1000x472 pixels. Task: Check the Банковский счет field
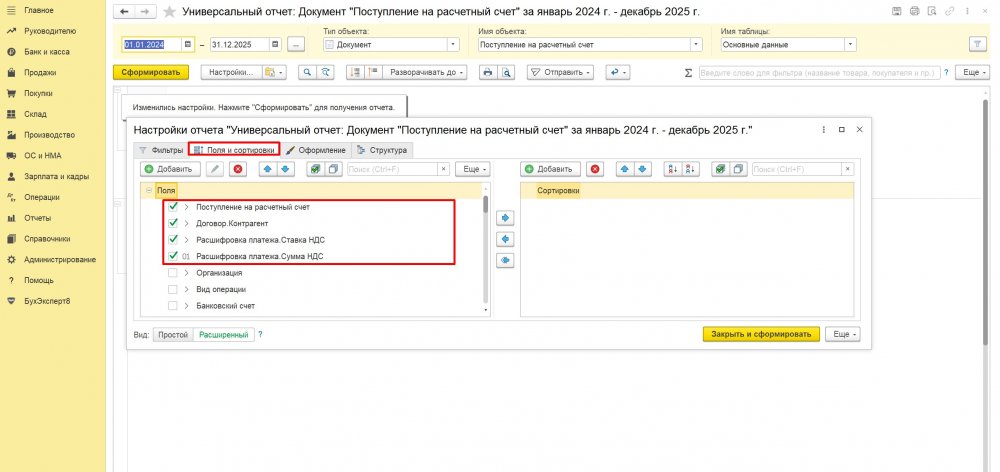173,306
